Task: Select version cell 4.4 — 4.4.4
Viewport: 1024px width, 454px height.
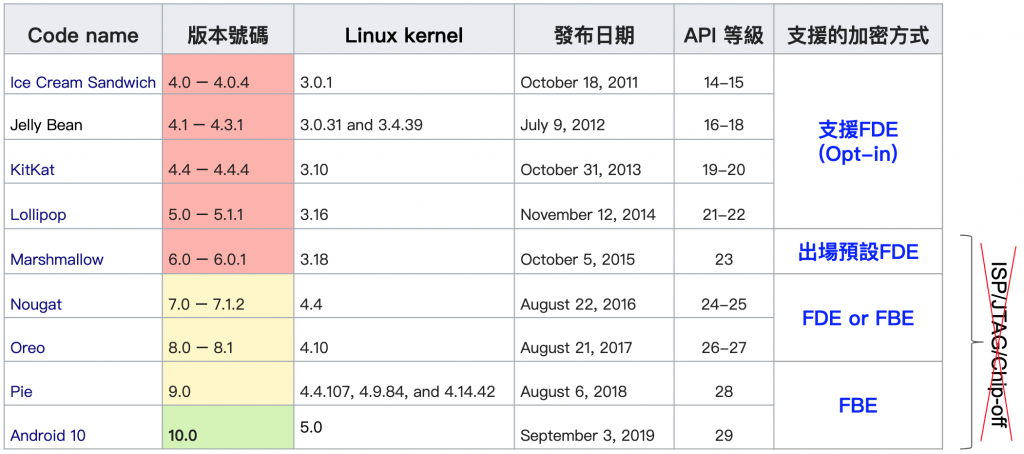Action: coord(228,161)
